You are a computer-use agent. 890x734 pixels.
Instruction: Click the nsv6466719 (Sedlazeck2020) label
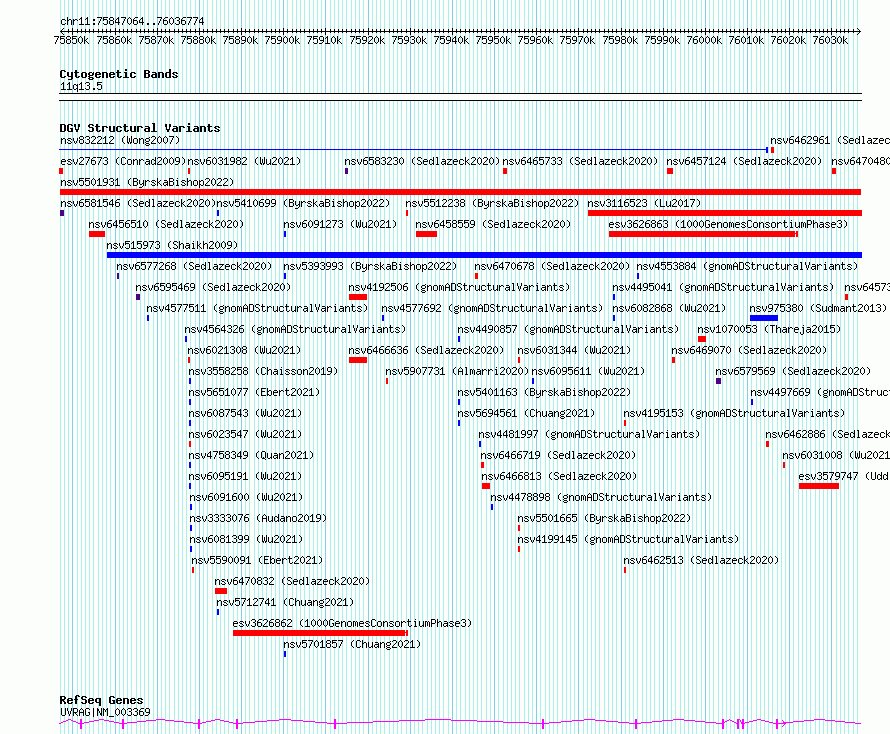pyautogui.click(x=558, y=455)
